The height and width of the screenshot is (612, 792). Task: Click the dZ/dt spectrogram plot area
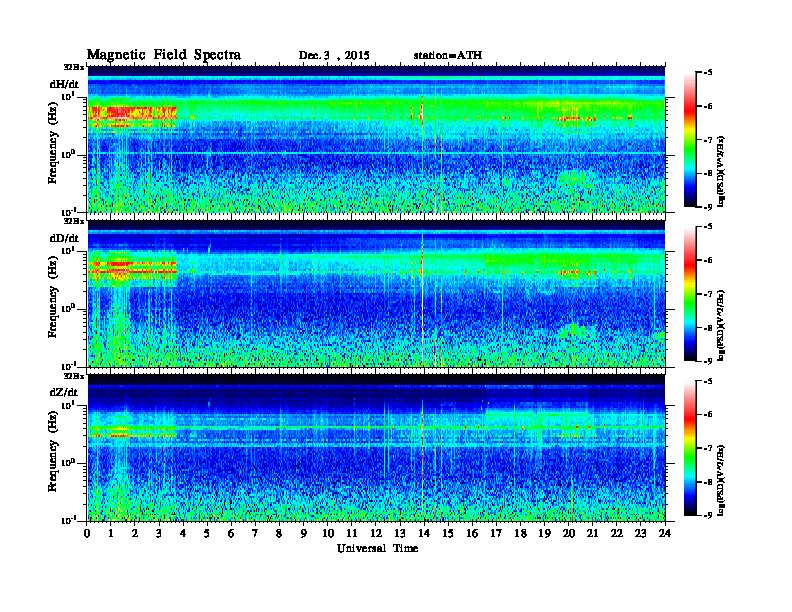(x=376, y=448)
